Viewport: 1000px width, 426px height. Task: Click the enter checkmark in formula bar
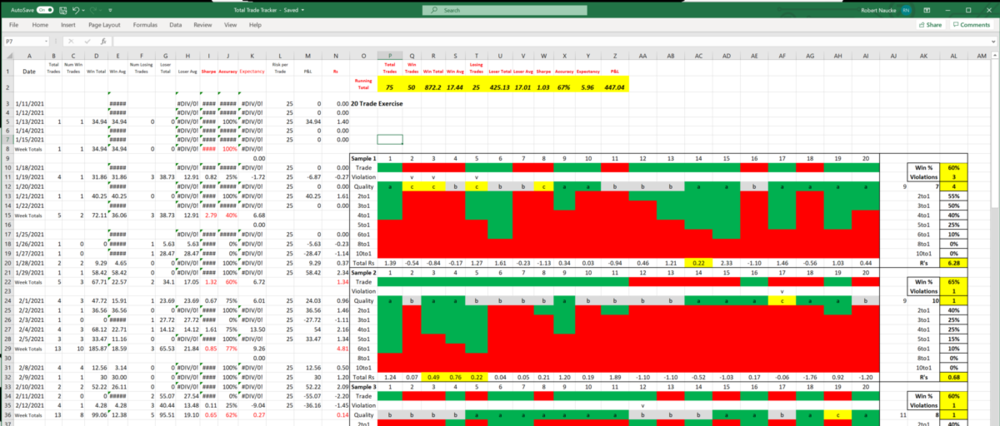(x=88, y=41)
